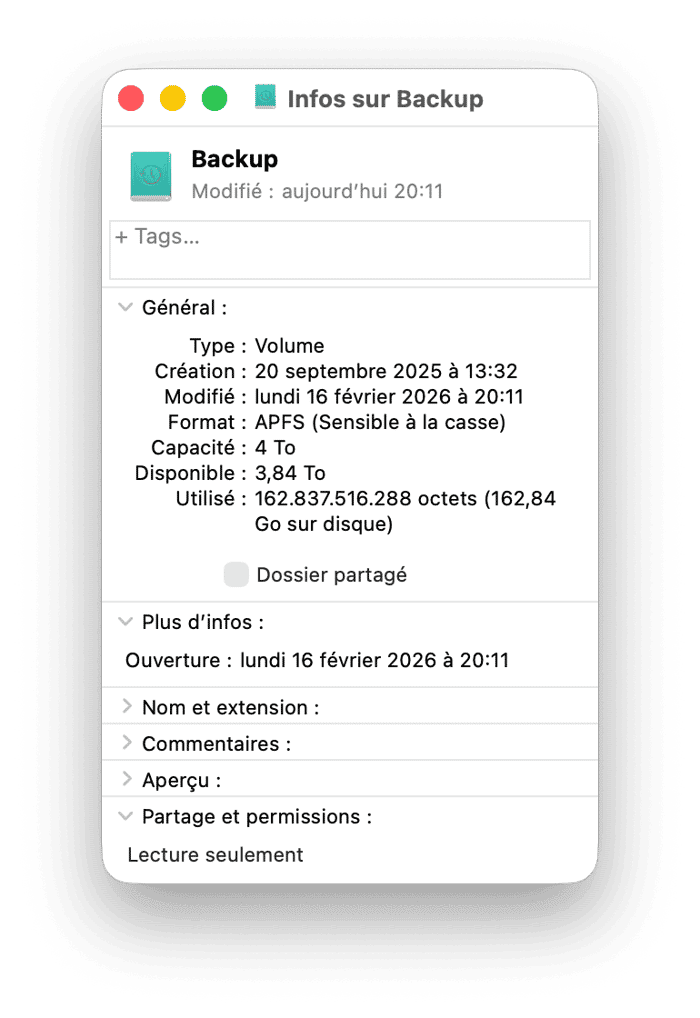Screen dimensions: 700x1018
Task: Collapse the Général section chevron
Action: coord(125,307)
